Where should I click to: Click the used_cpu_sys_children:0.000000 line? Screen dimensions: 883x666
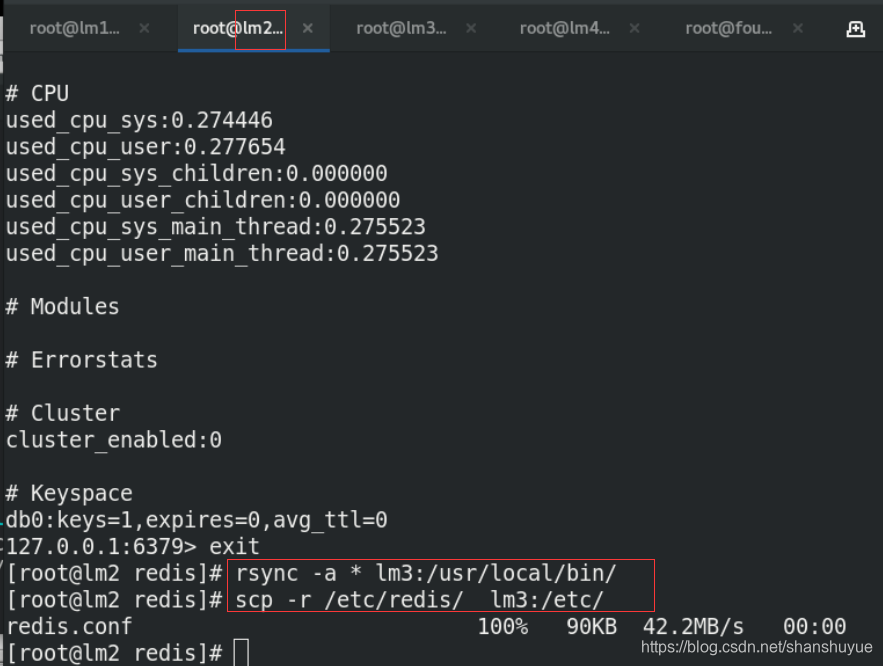[x=197, y=173]
